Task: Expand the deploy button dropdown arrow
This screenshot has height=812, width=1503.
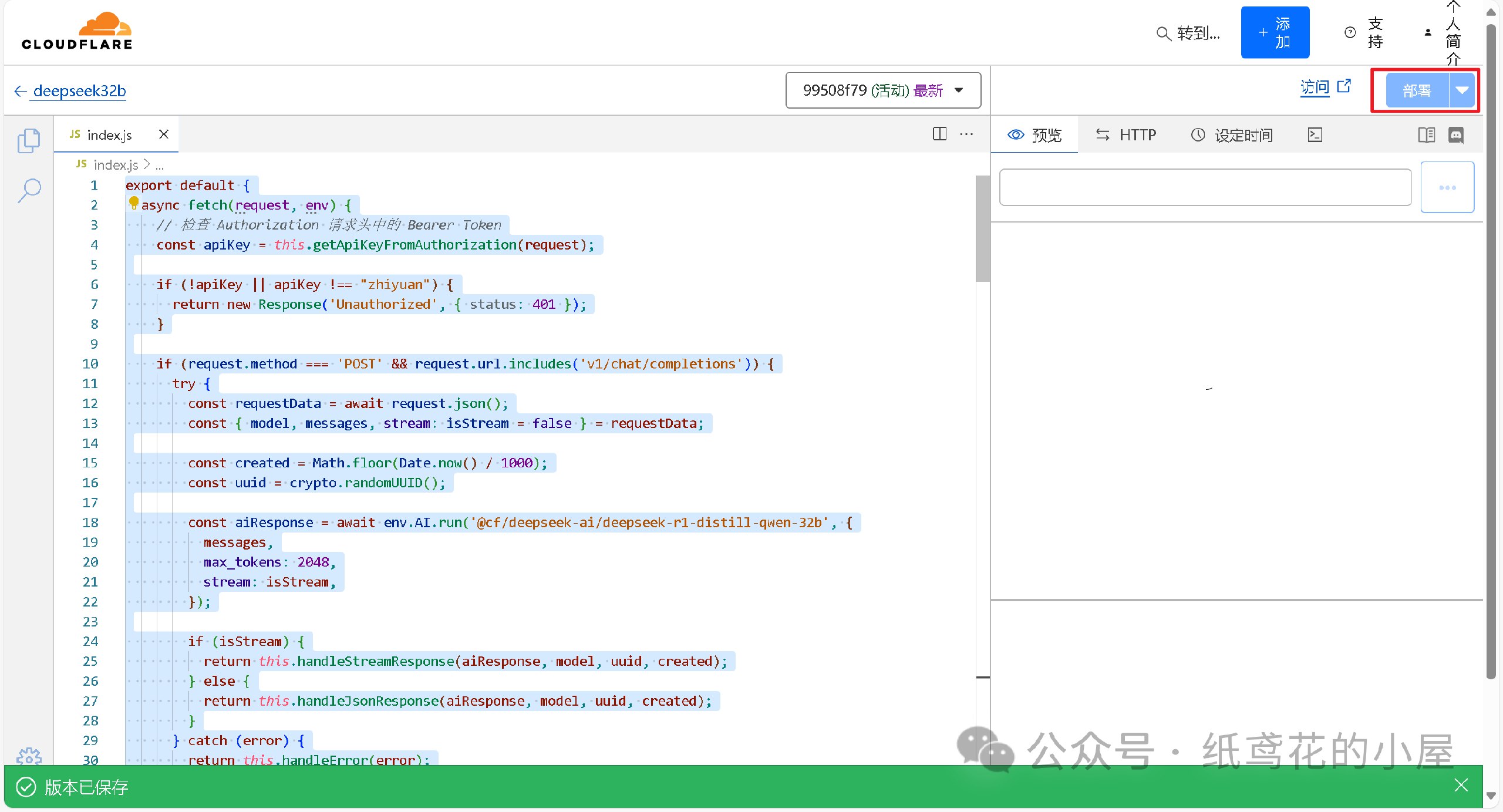Action: pyautogui.click(x=1462, y=90)
